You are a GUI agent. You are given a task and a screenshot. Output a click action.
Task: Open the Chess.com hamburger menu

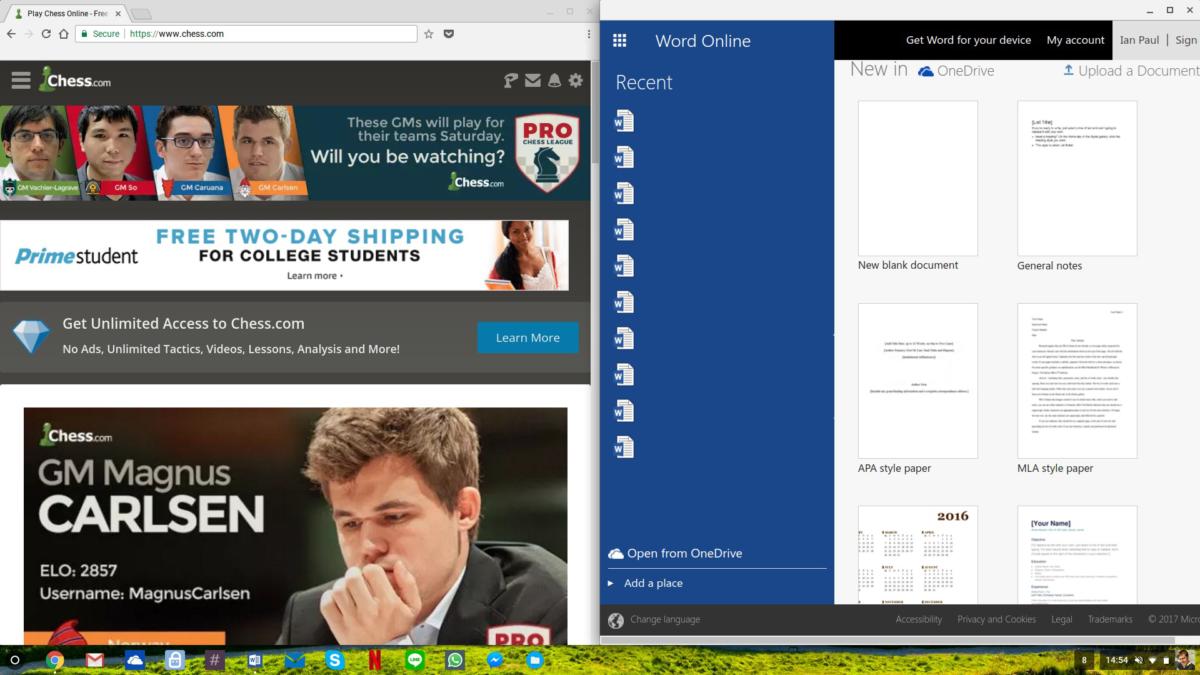tap(21, 80)
